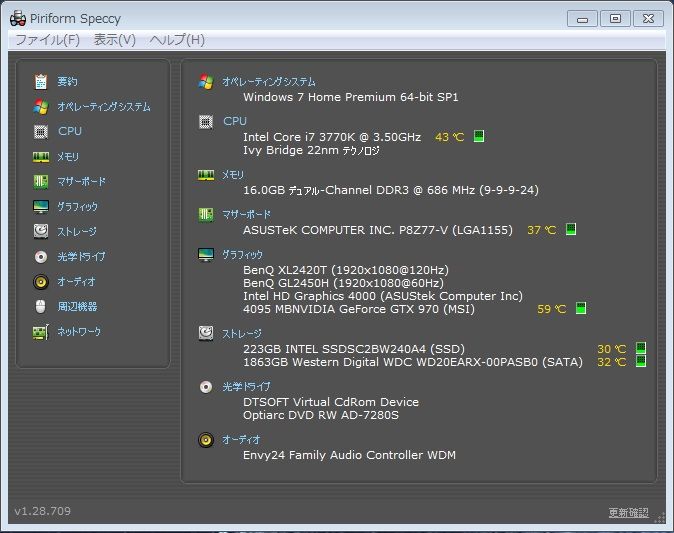
Task: Click the optical disc icon in summary panel
Action: click(x=206, y=387)
